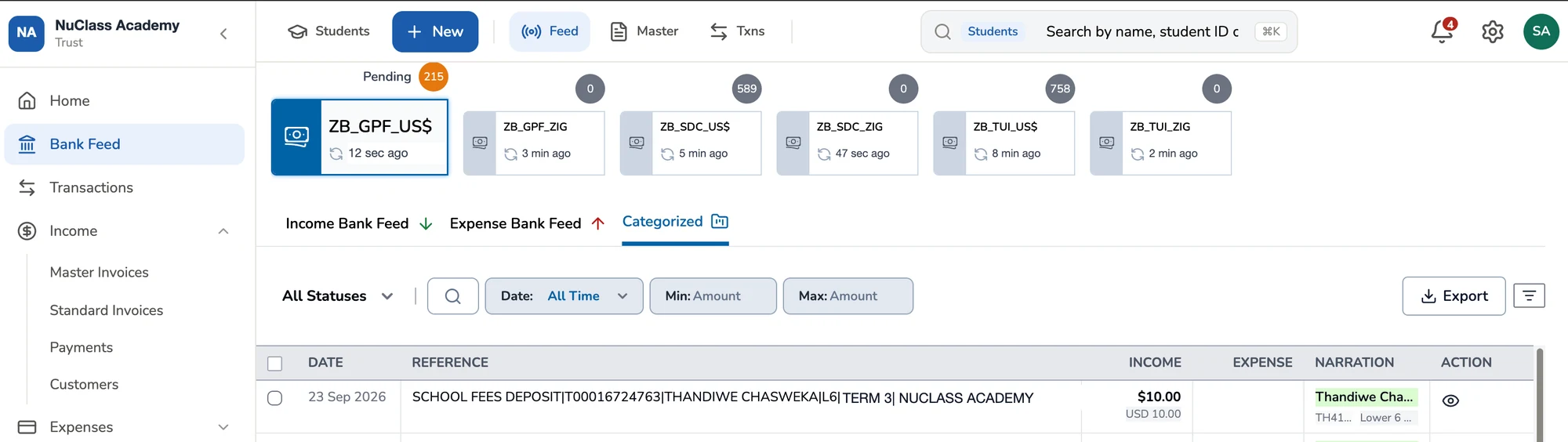Click the INCOME column header
The width and height of the screenshot is (1568, 442).
pos(1155,363)
